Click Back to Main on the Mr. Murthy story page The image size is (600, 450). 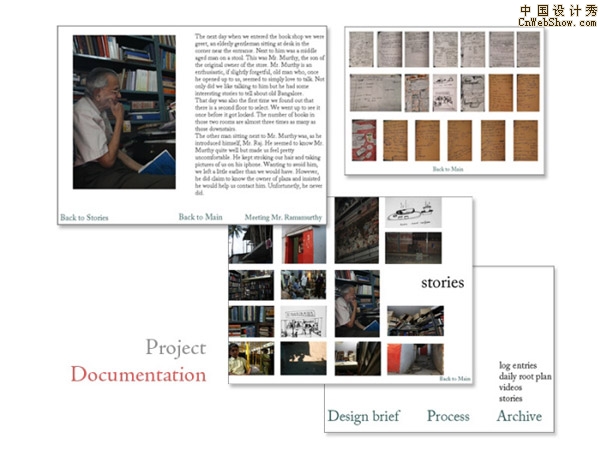(201, 217)
